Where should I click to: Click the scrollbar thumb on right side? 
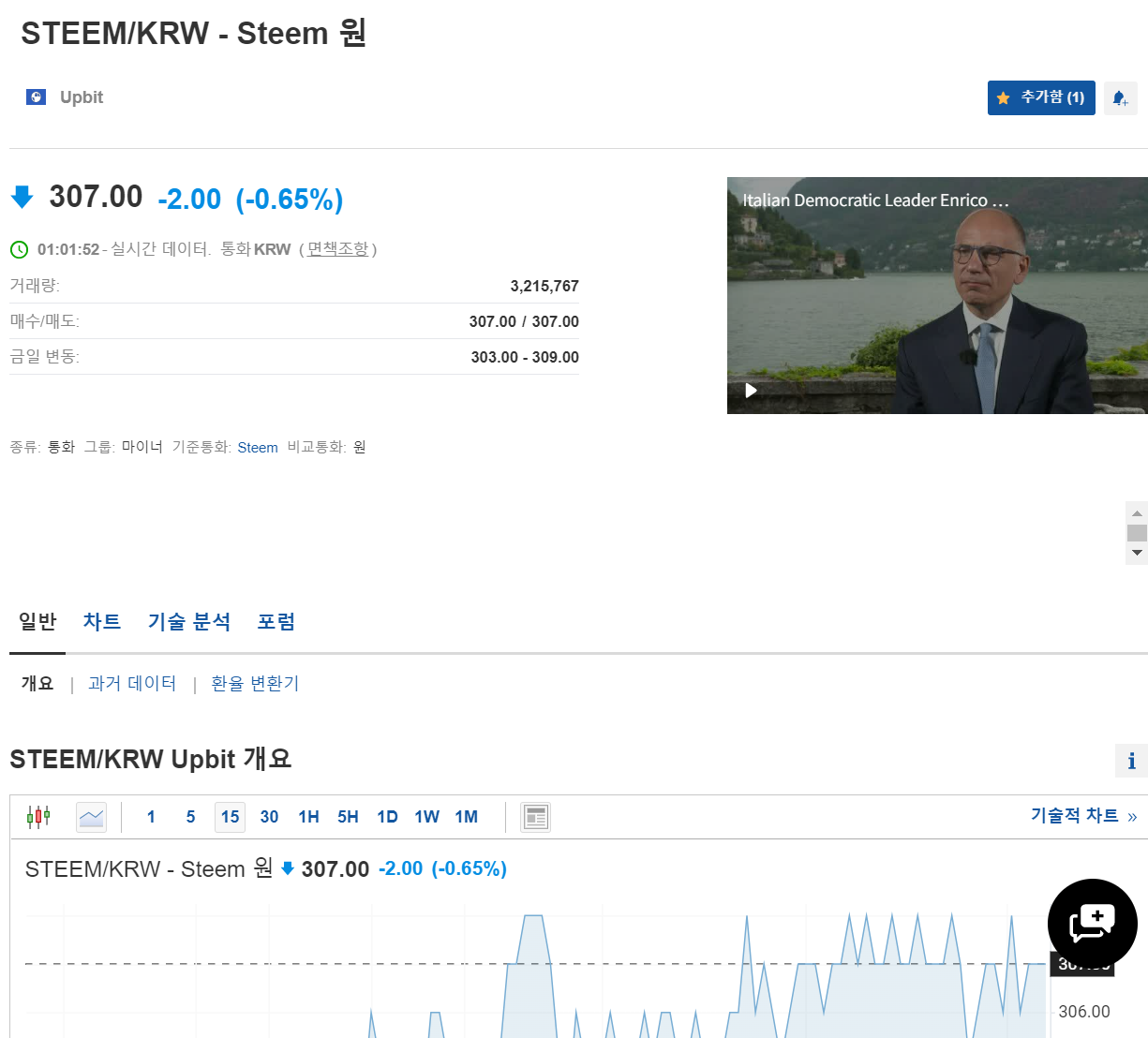1137,533
